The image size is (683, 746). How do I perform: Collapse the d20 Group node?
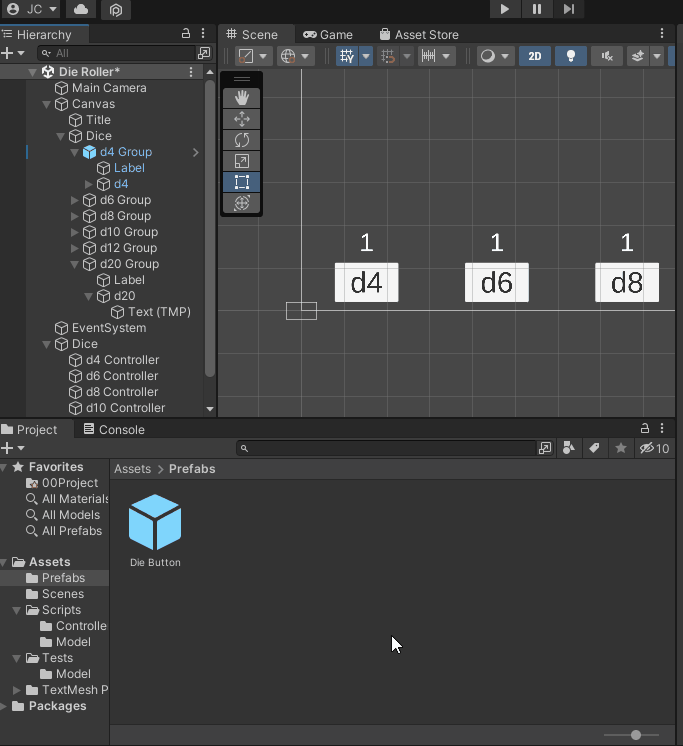(74, 264)
